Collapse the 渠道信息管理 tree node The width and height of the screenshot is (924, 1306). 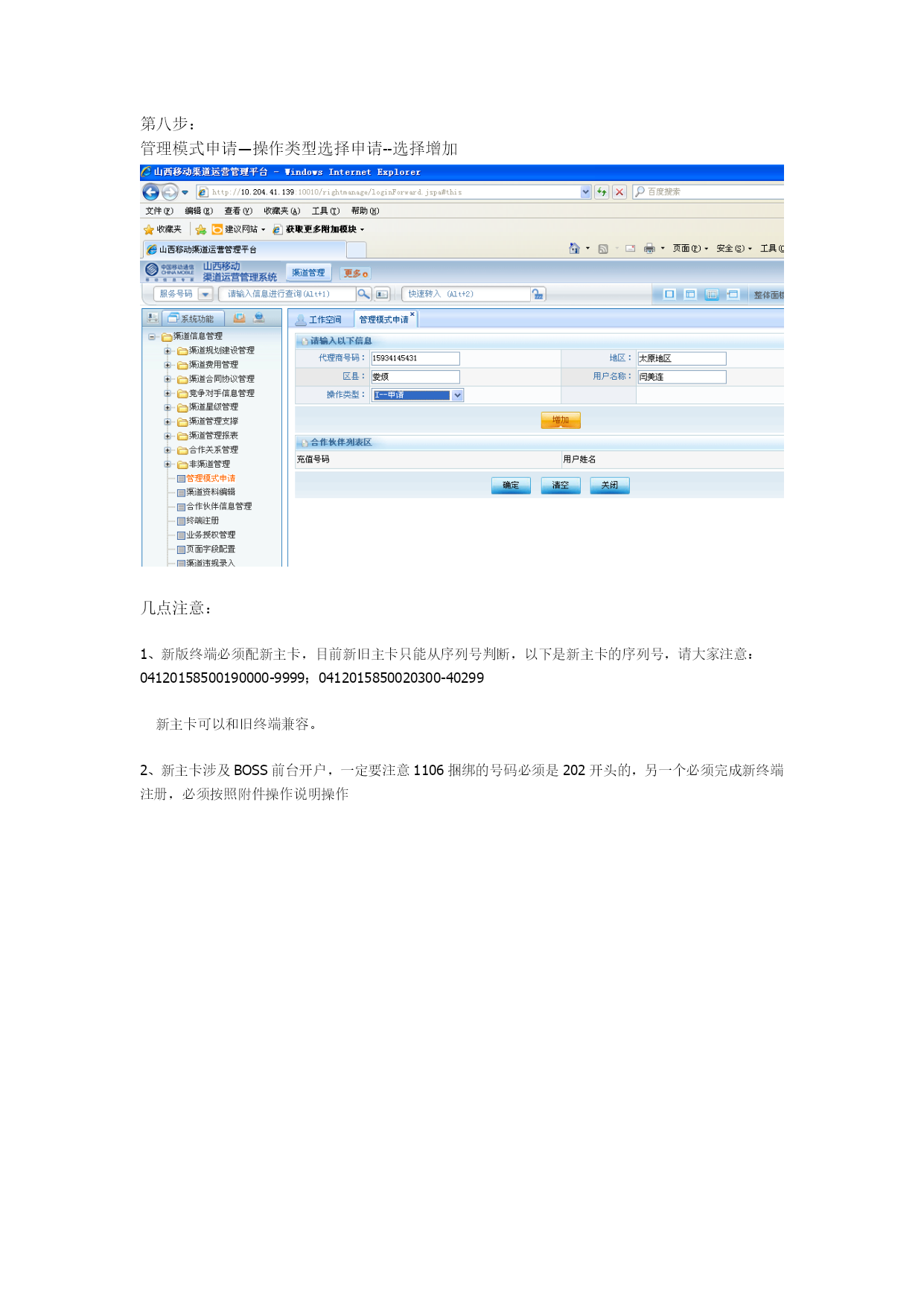coord(152,337)
